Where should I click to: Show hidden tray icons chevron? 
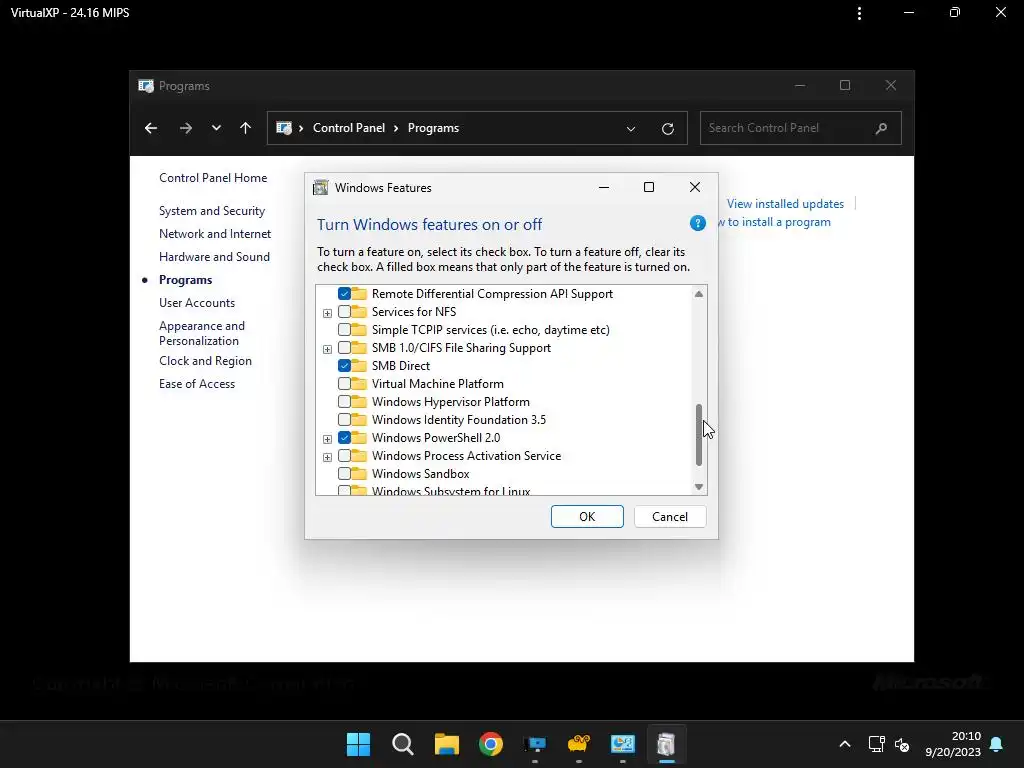[844, 744]
